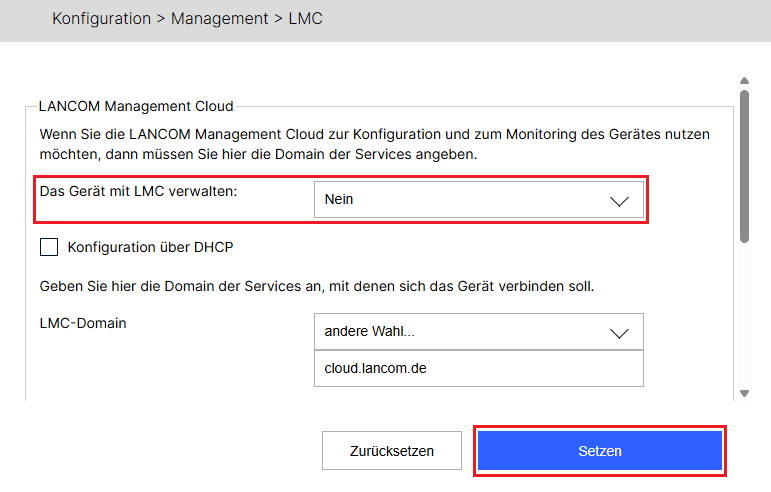Click the 'Geben Sie hier die Domain' description text
Screen dimensions: 771x492
point(316,286)
